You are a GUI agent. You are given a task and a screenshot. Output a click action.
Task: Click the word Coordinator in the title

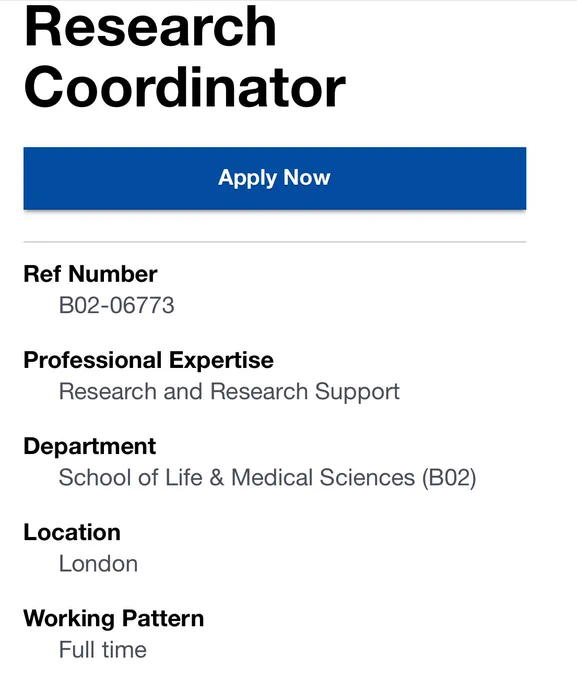coord(185,87)
